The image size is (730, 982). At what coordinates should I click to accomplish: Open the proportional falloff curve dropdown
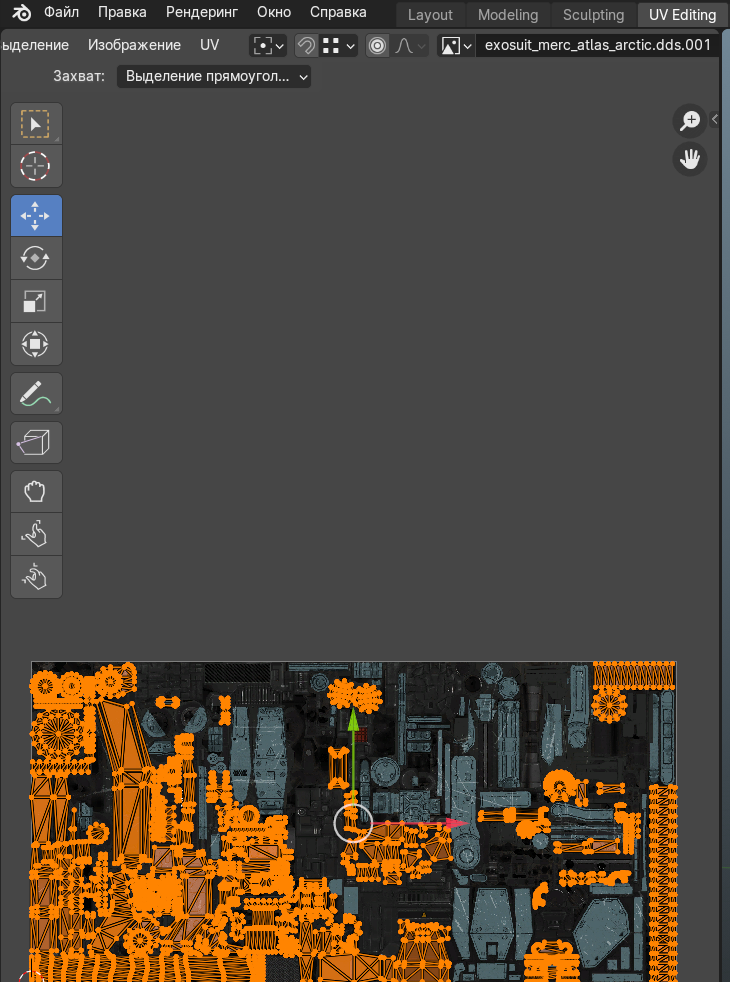click(x=409, y=46)
